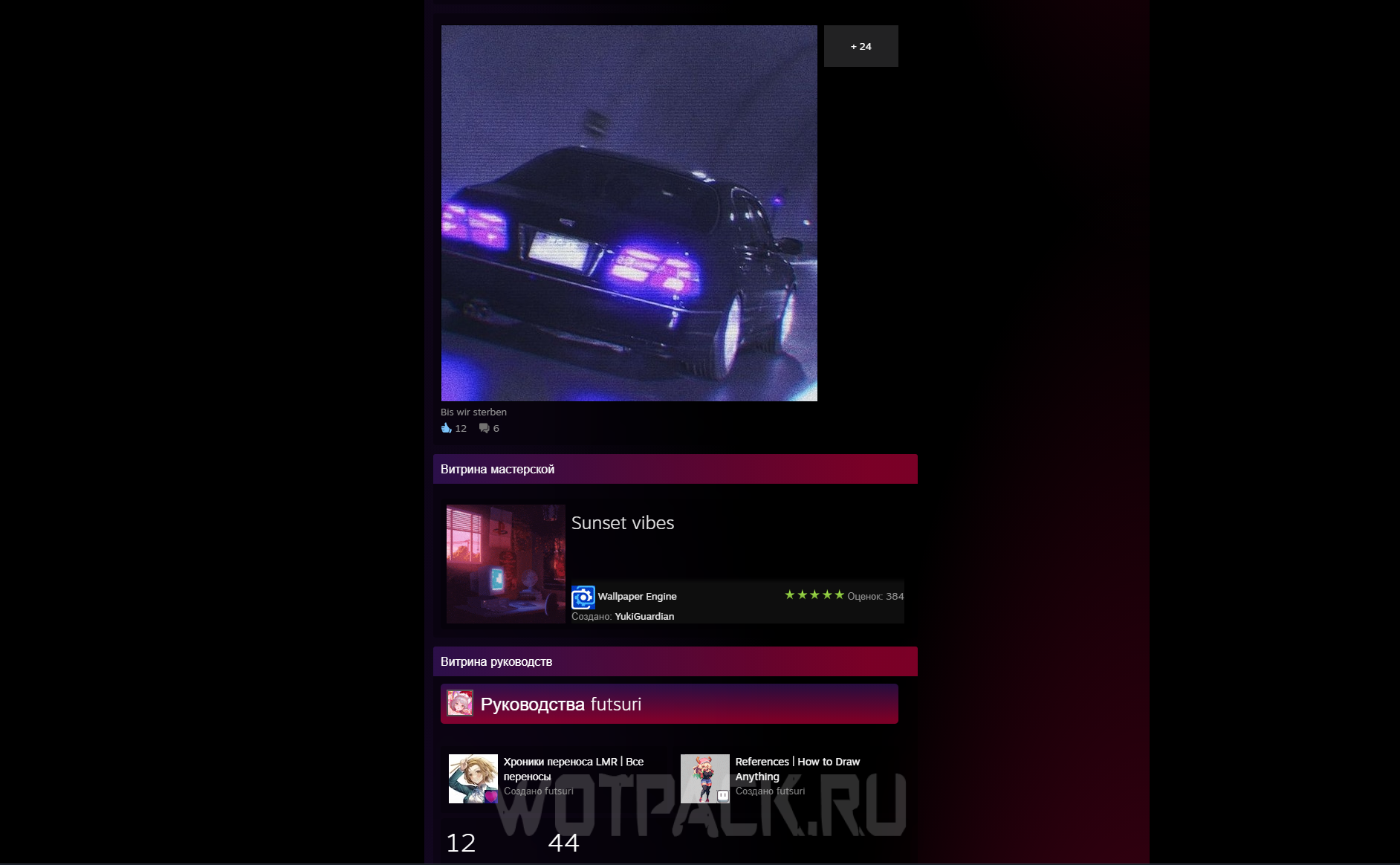Open the 'Sunset vibes' workshop title
Image resolution: width=1400 pixels, height=865 pixels.
(623, 523)
